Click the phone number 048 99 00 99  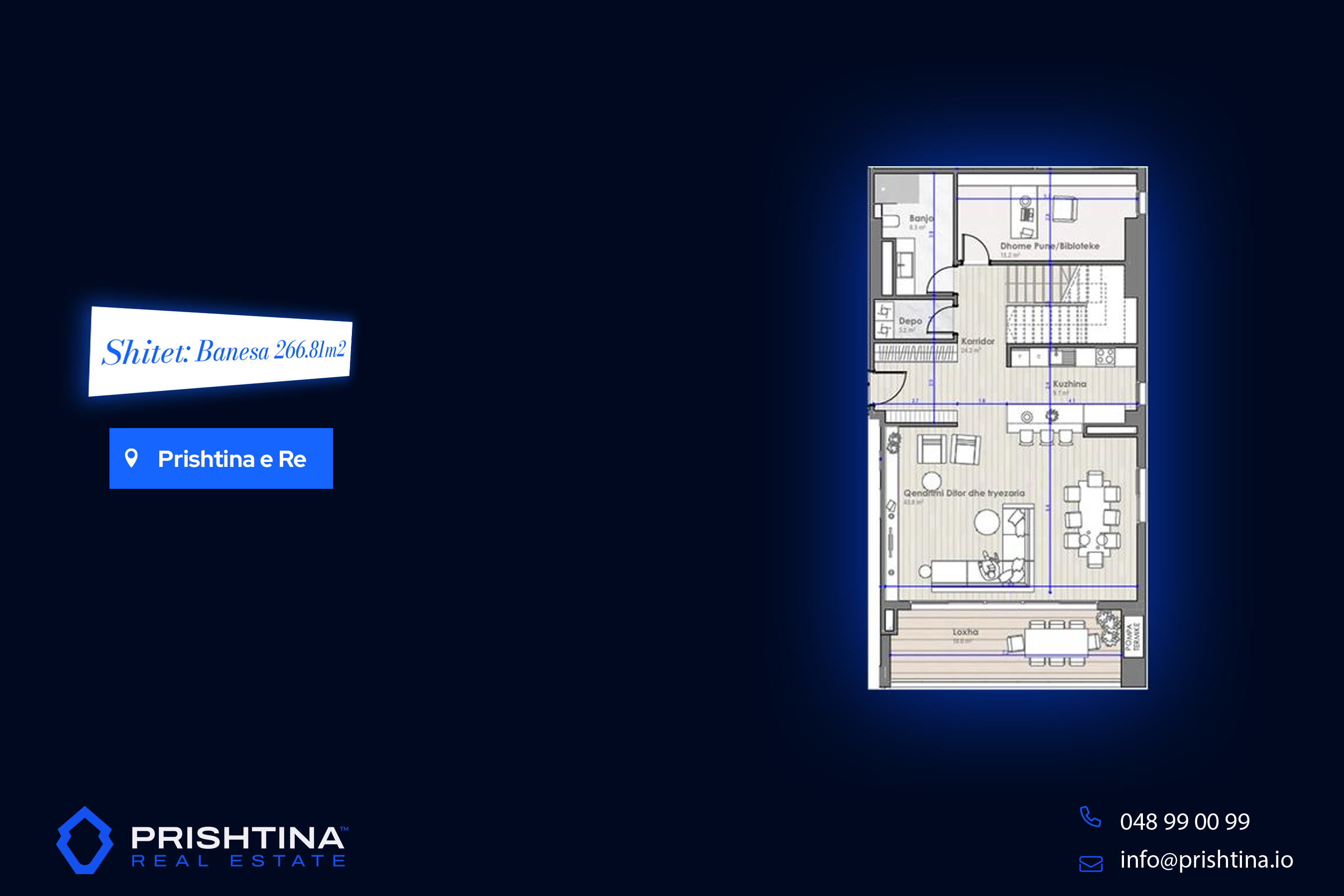[x=1185, y=822]
